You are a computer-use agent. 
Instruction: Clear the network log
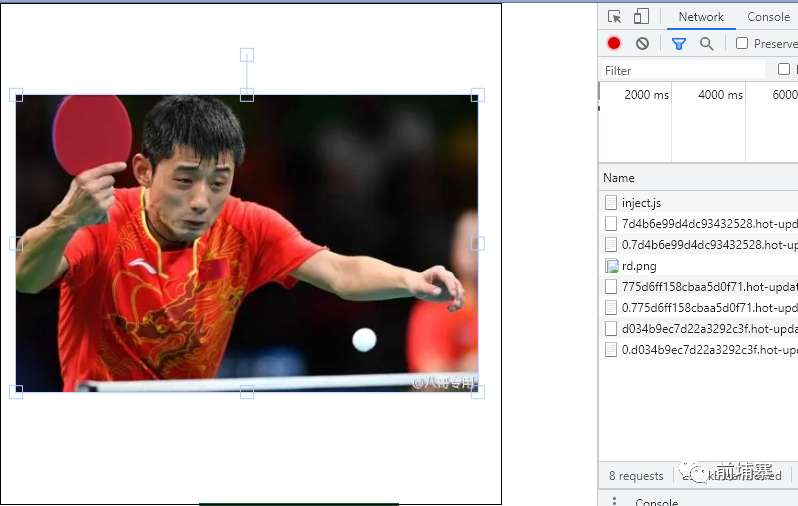point(642,43)
